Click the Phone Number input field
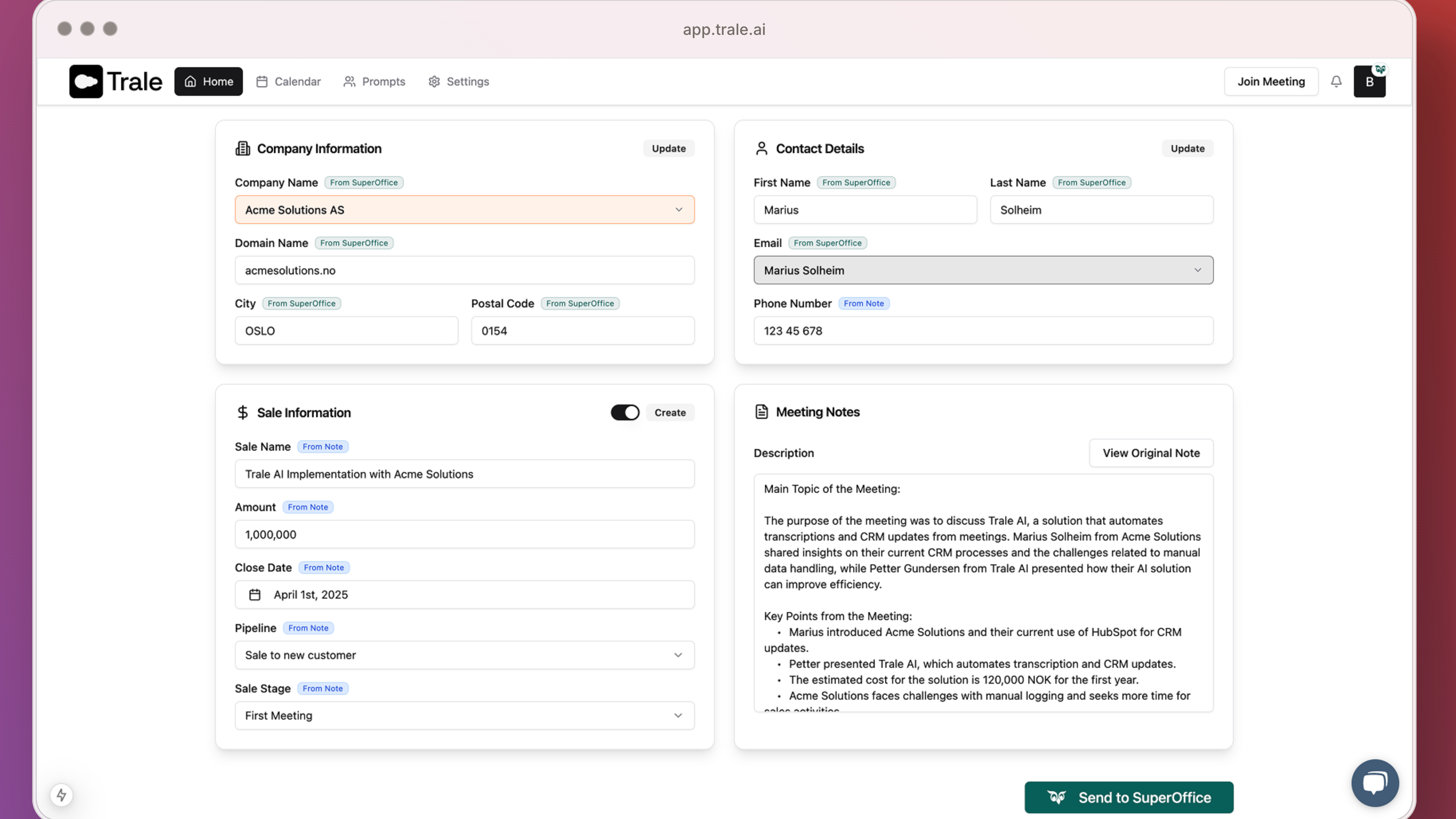 (x=983, y=331)
